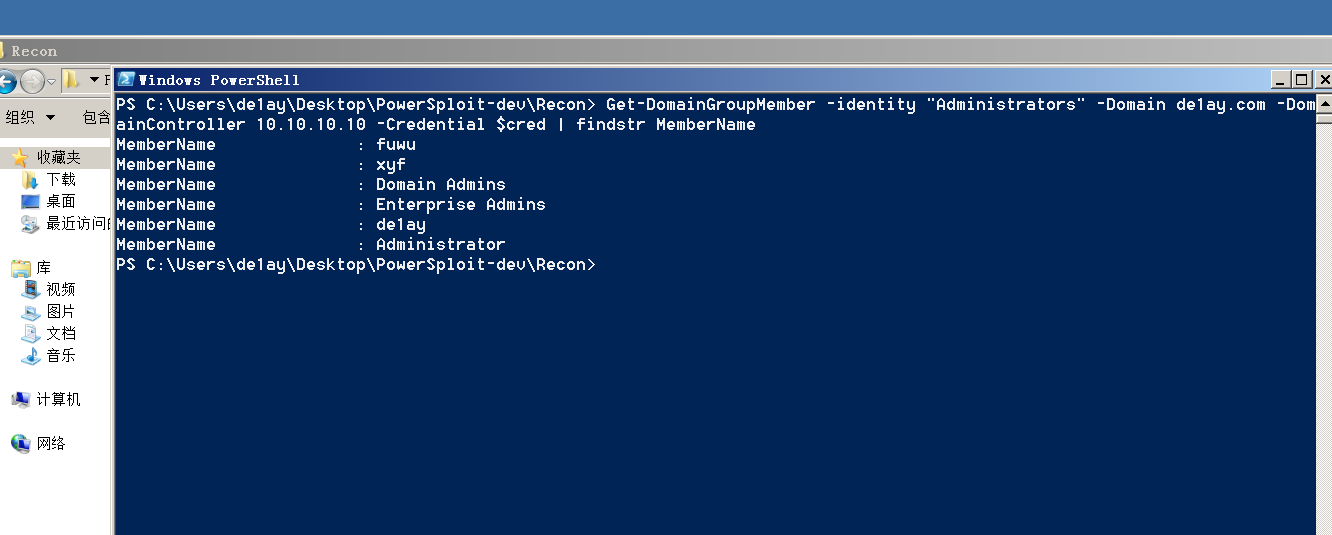Click the Explorer back arrow button
Screen dimensions: 1332x535
[5, 81]
